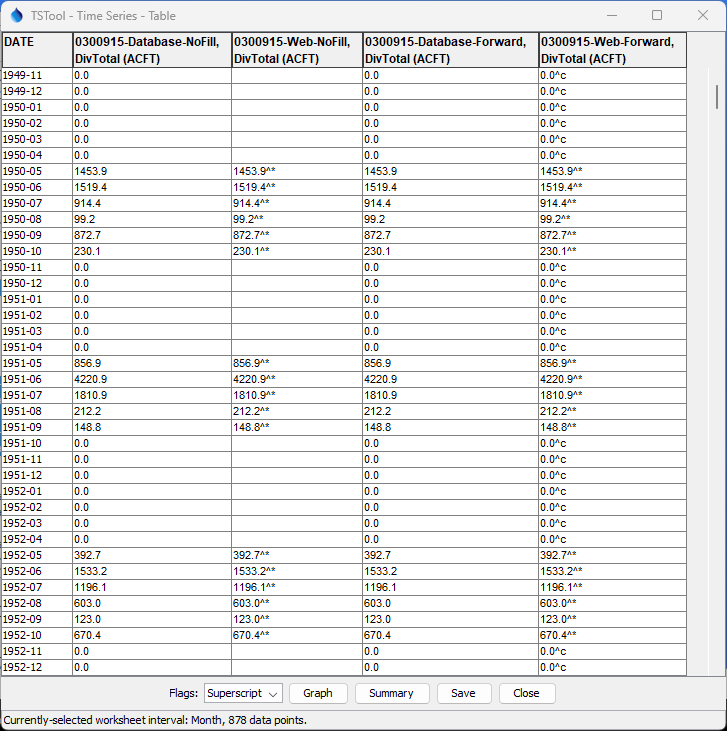This screenshot has height=731, width=727.
Task: Click the 0.0^c cell in row 1950-12
Action: pos(612,283)
